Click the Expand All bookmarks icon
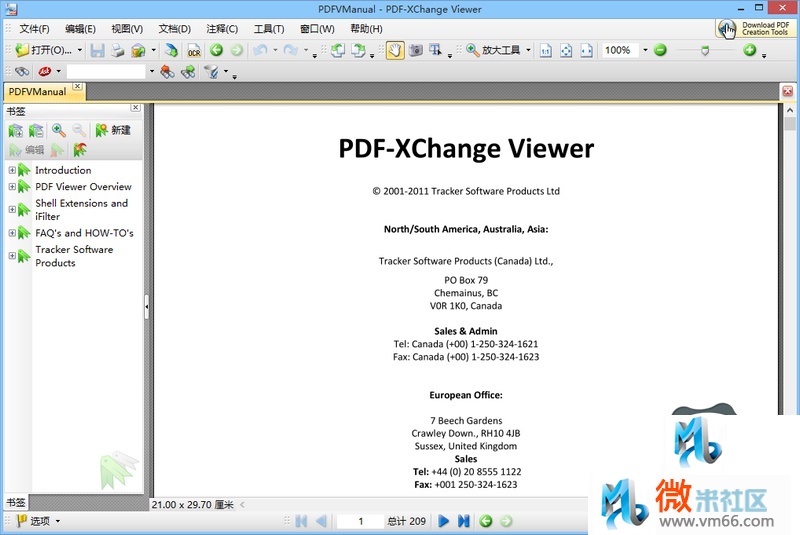The width and height of the screenshot is (800, 535). pyautogui.click(x=16, y=131)
